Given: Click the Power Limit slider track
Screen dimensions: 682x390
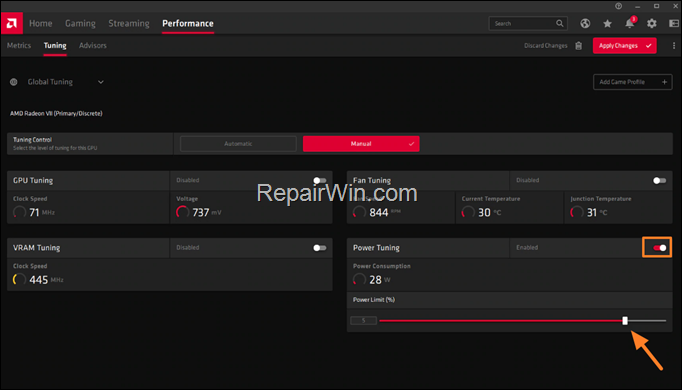Looking at the screenshot, I should pos(522,321).
